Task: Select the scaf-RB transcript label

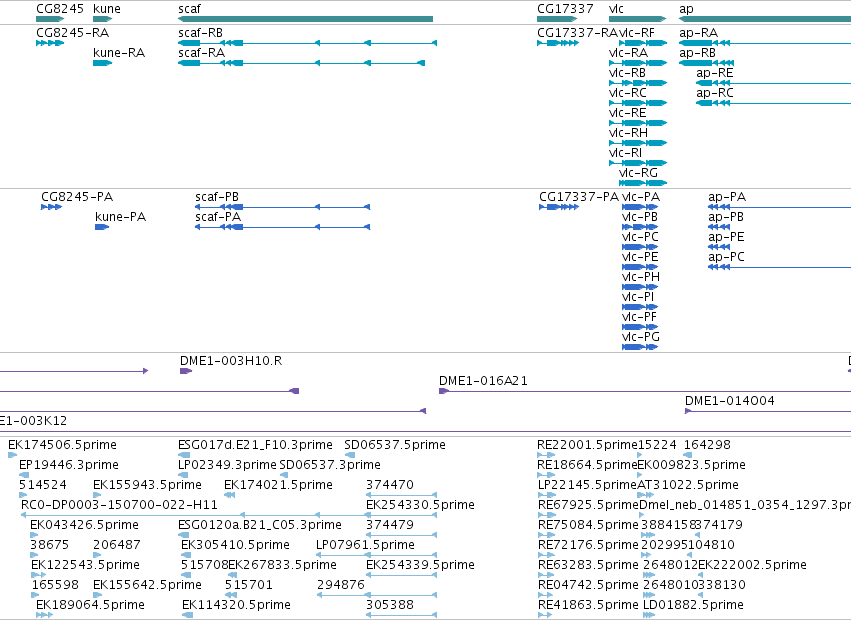Action: click(x=200, y=33)
